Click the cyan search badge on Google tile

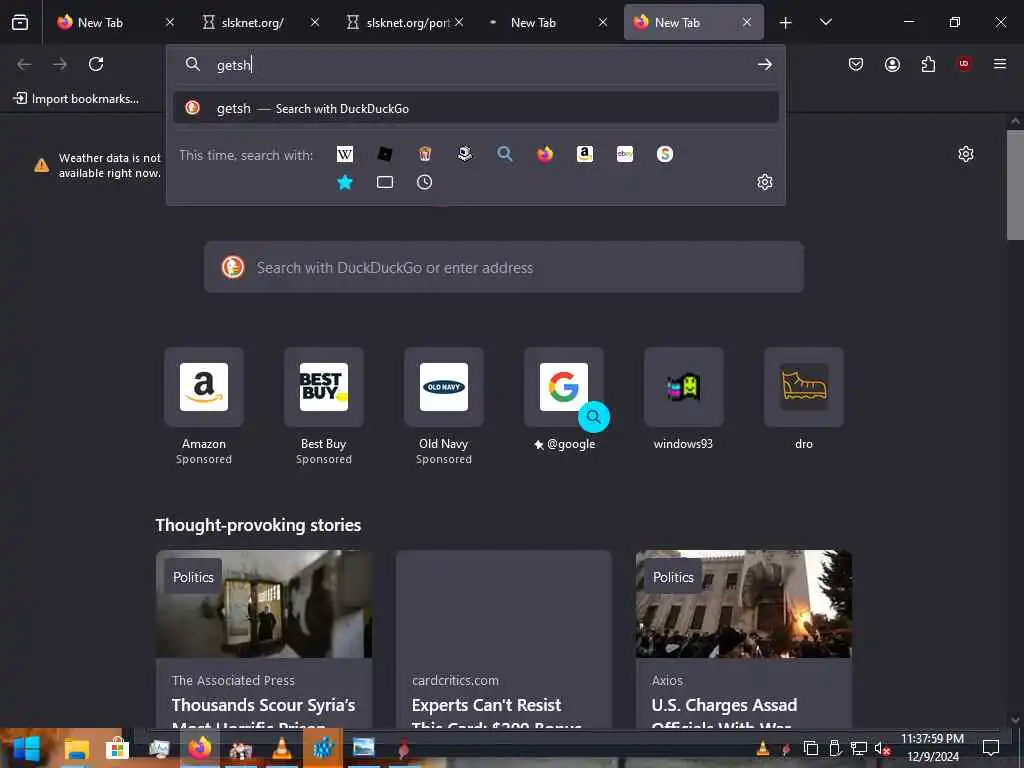[x=594, y=417]
